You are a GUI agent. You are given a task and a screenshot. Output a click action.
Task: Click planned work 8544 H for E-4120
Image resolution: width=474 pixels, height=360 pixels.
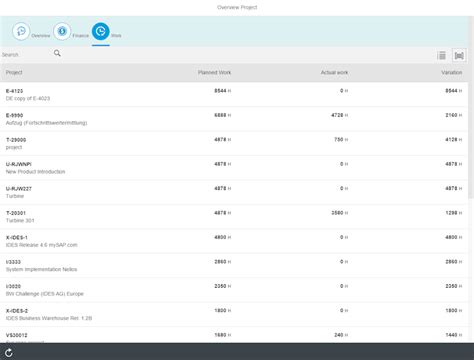pyautogui.click(x=223, y=91)
